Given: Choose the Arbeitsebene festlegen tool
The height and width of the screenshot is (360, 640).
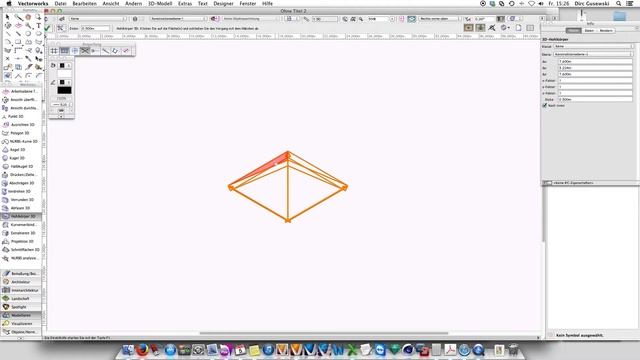Looking at the screenshot, I should (x=21, y=91).
